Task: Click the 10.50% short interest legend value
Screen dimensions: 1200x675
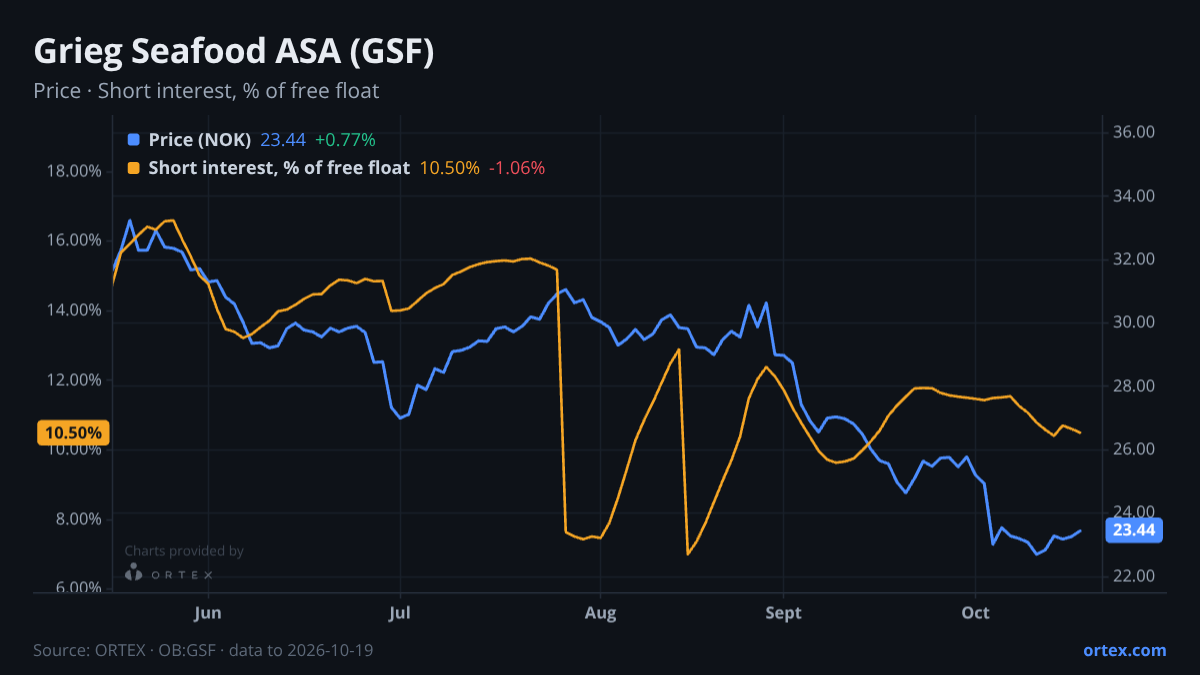Action: pyautogui.click(x=449, y=168)
